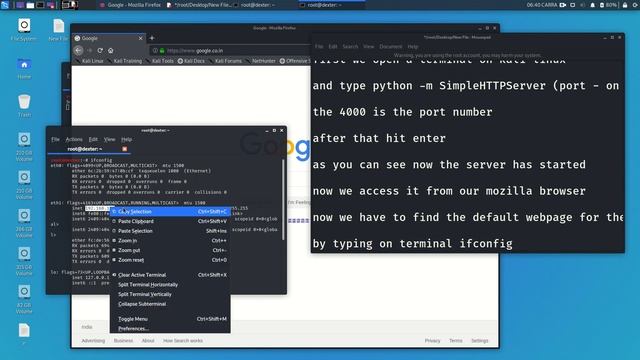Open the terminal Actions menu
640x360 pixels.
(x=74, y=139)
